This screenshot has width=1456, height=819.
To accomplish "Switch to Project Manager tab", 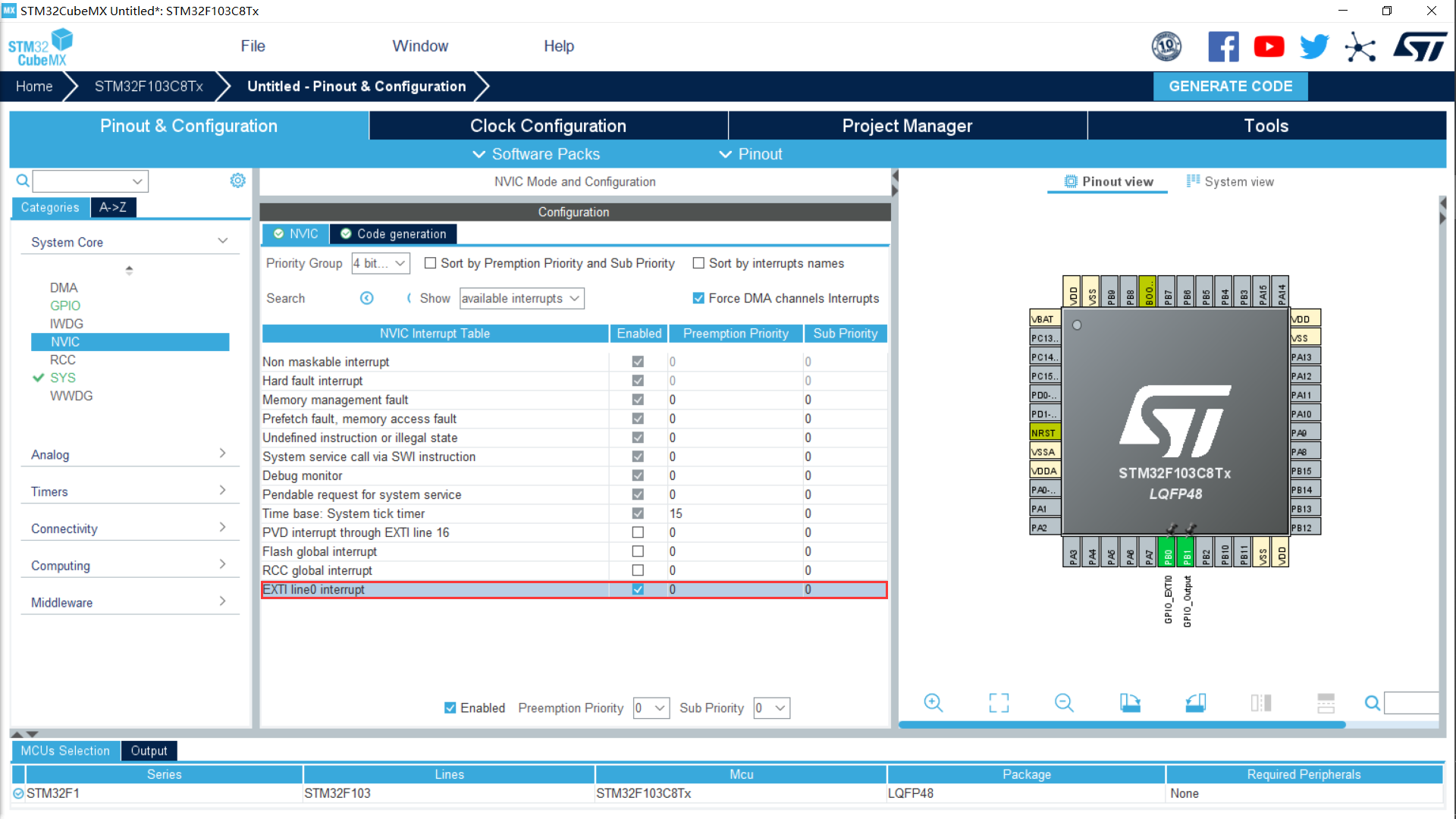I will click(x=907, y=126).
